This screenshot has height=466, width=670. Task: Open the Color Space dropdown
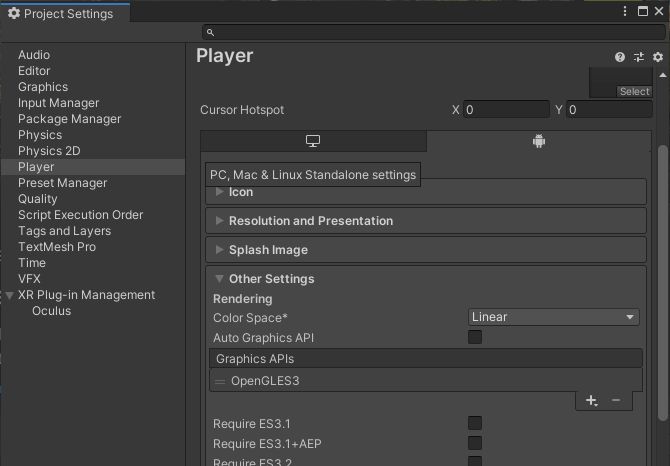(553, 317)
